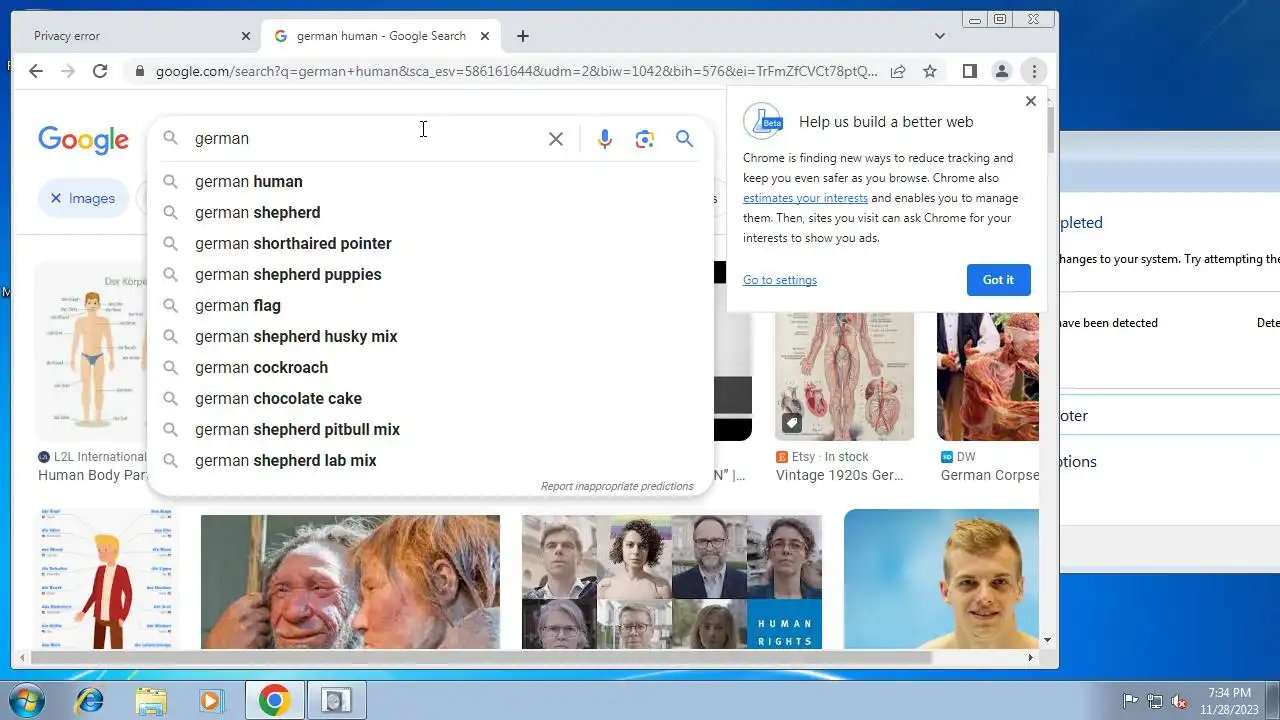Switch to the german human Google Search tab
Viewport: 1280px width, 720px height.
(380, 36)
